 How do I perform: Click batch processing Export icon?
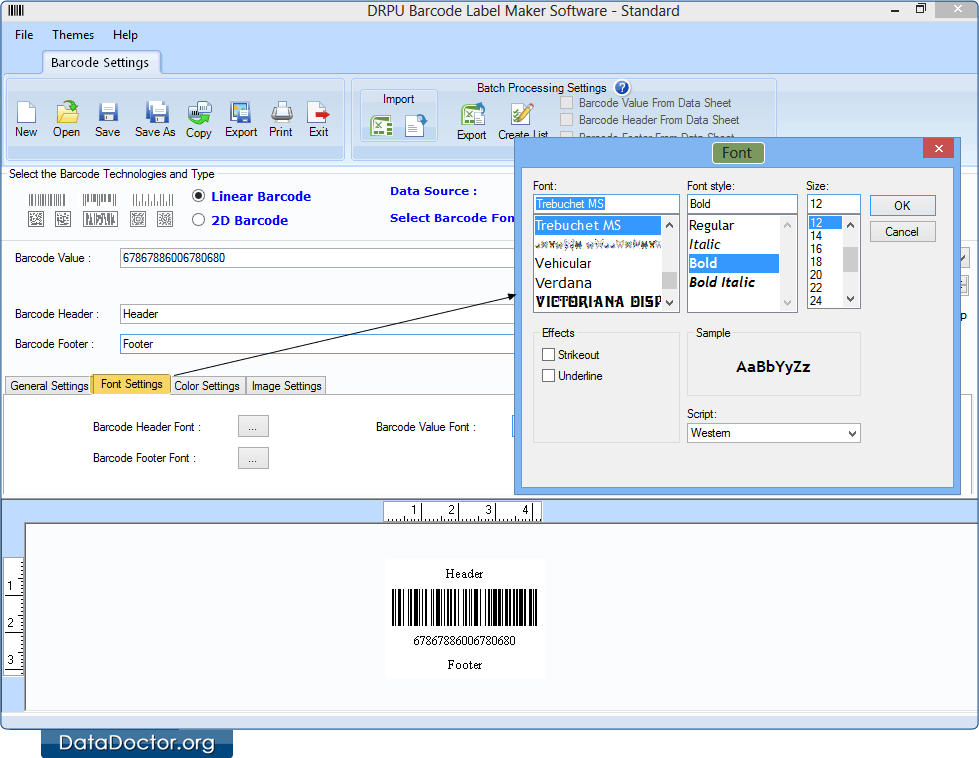pos(473,115)
